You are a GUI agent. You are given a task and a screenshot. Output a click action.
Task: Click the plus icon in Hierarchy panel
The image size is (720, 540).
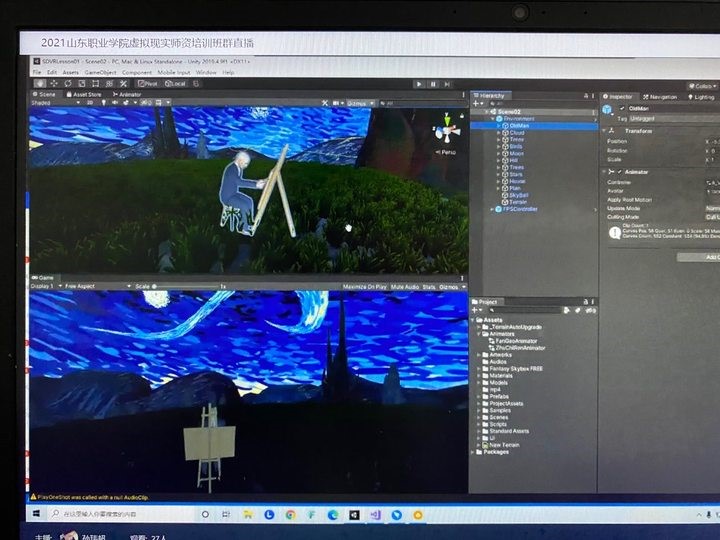476,104
